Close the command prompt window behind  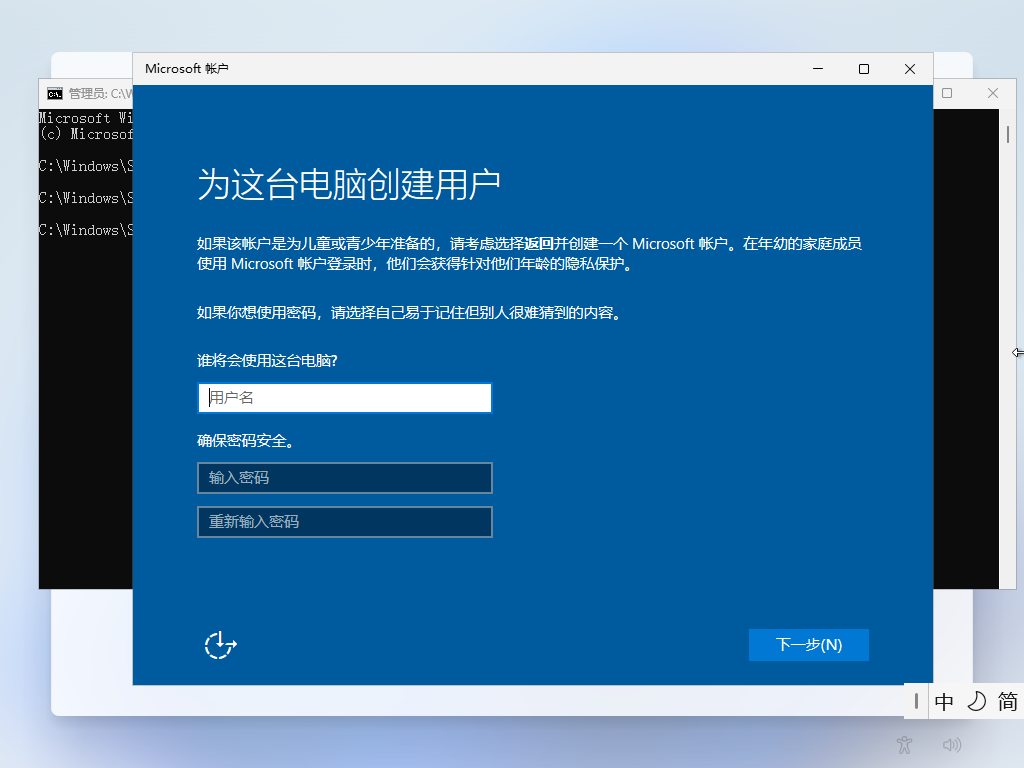click(x=993, y=93)
